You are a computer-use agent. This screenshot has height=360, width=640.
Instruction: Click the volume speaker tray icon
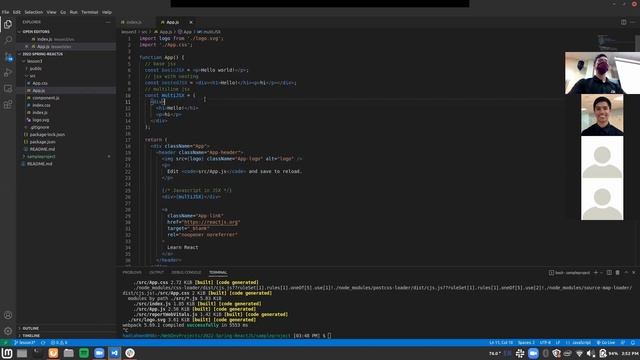tap(591, 353)
